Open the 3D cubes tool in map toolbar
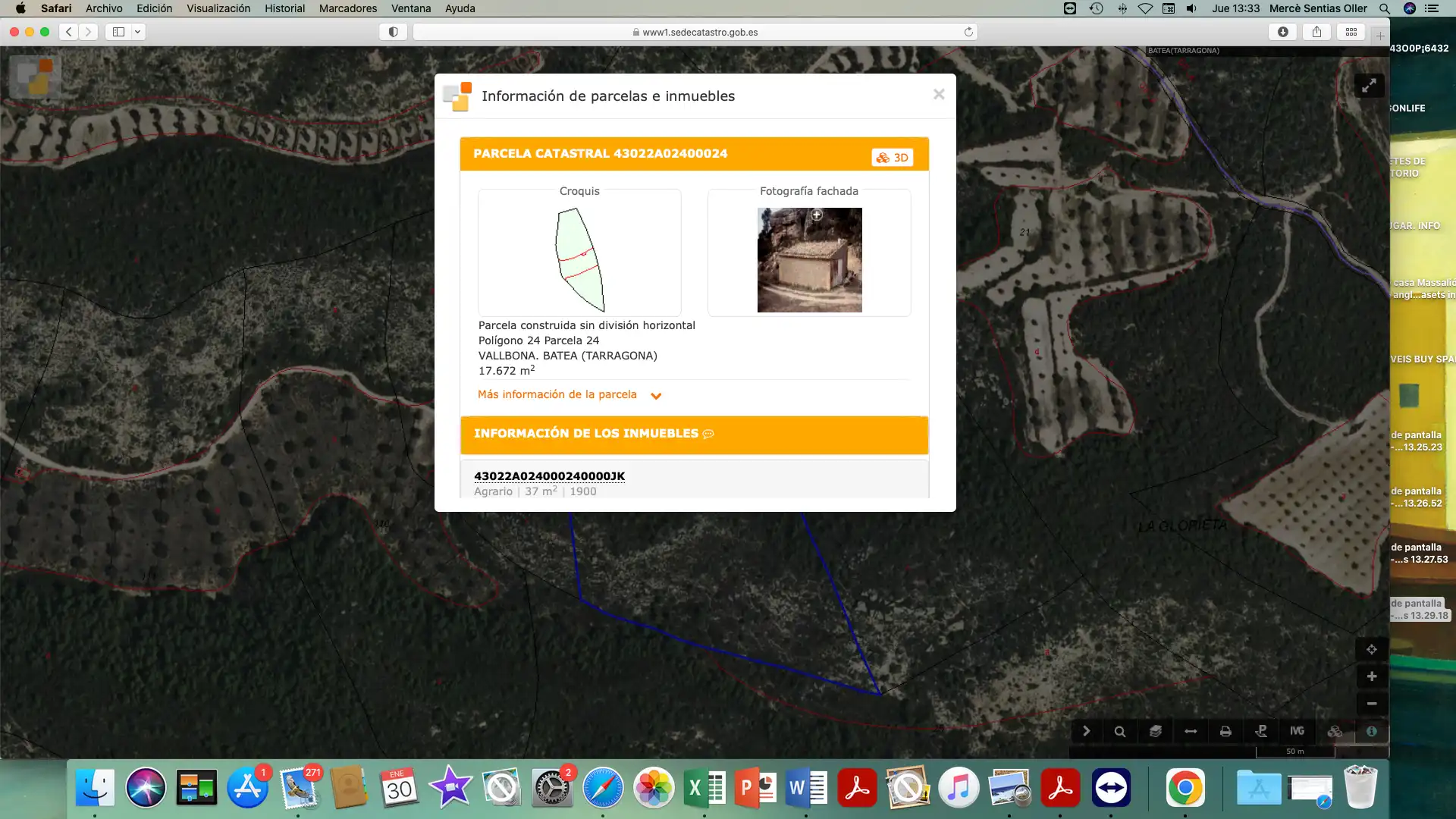Viewport: 1456px width, 819px height. click(1335, 732)
